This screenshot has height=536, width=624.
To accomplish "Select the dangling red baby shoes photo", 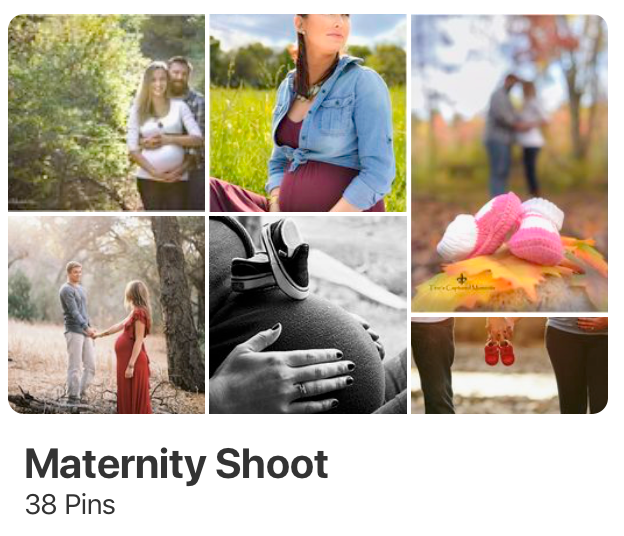I will (509, 365).
